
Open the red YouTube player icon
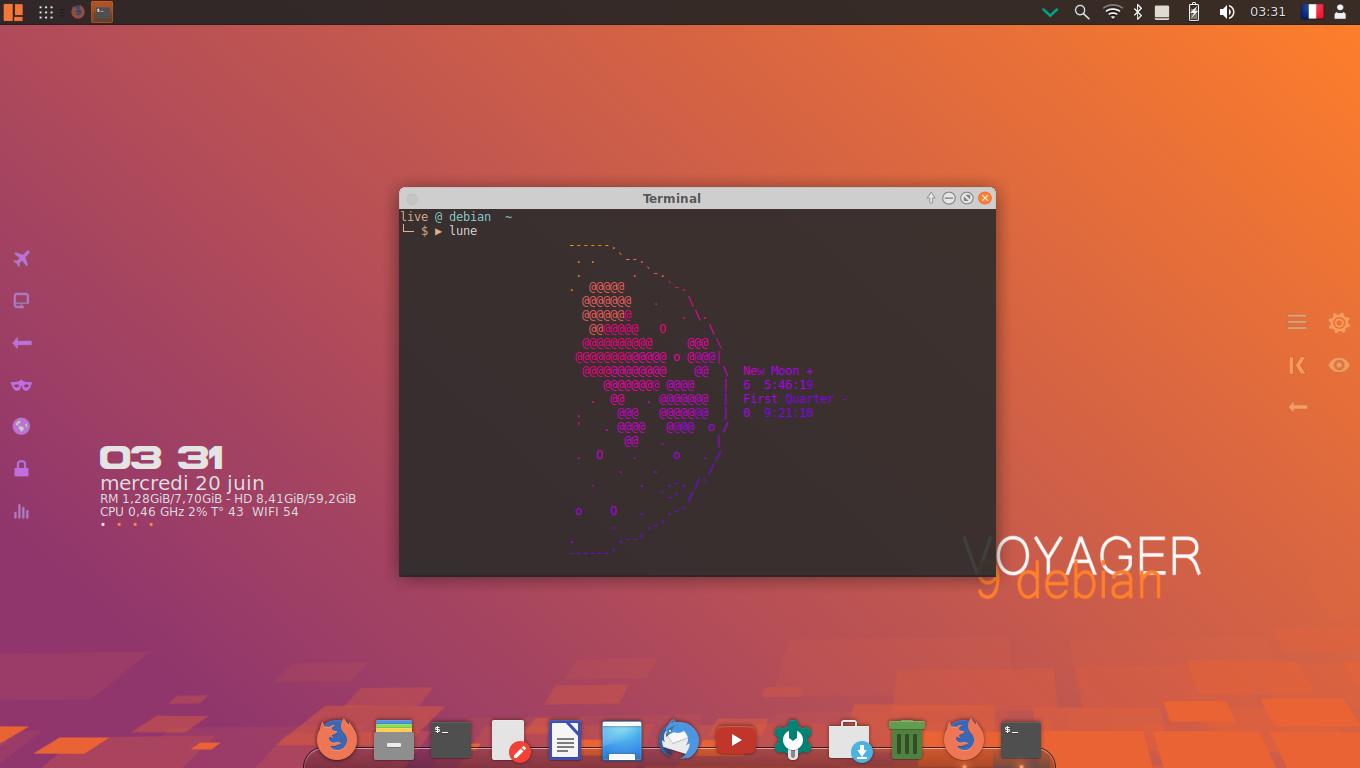736,740
